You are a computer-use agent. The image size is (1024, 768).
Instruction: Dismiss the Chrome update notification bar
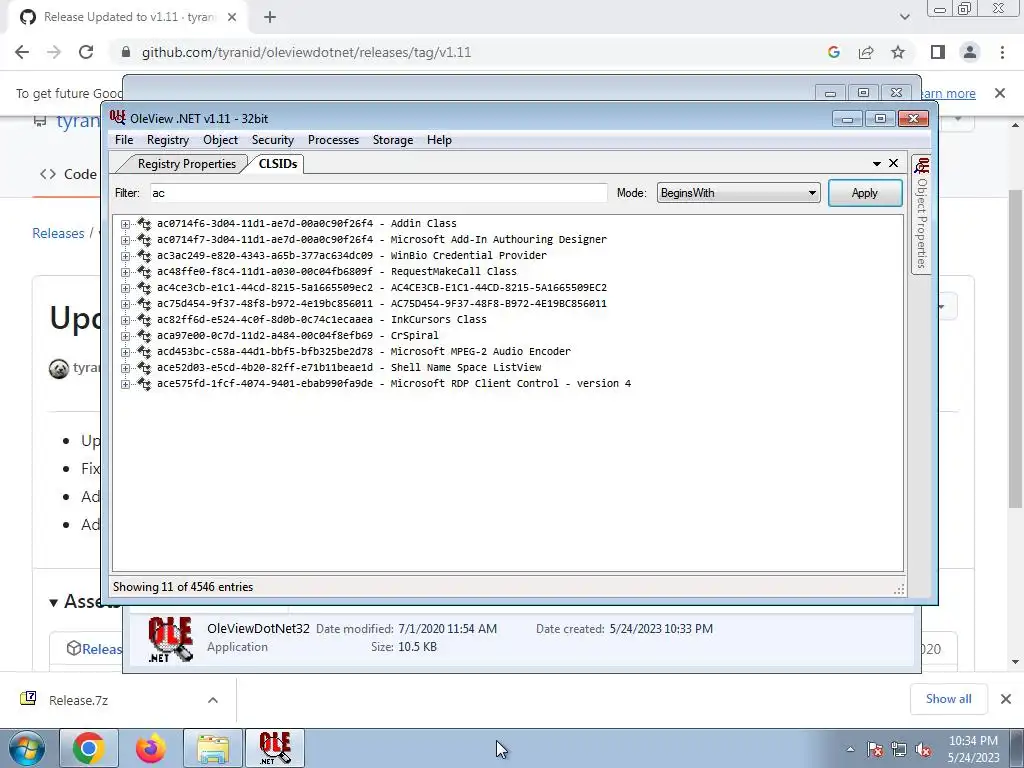(x=999, y=93)
